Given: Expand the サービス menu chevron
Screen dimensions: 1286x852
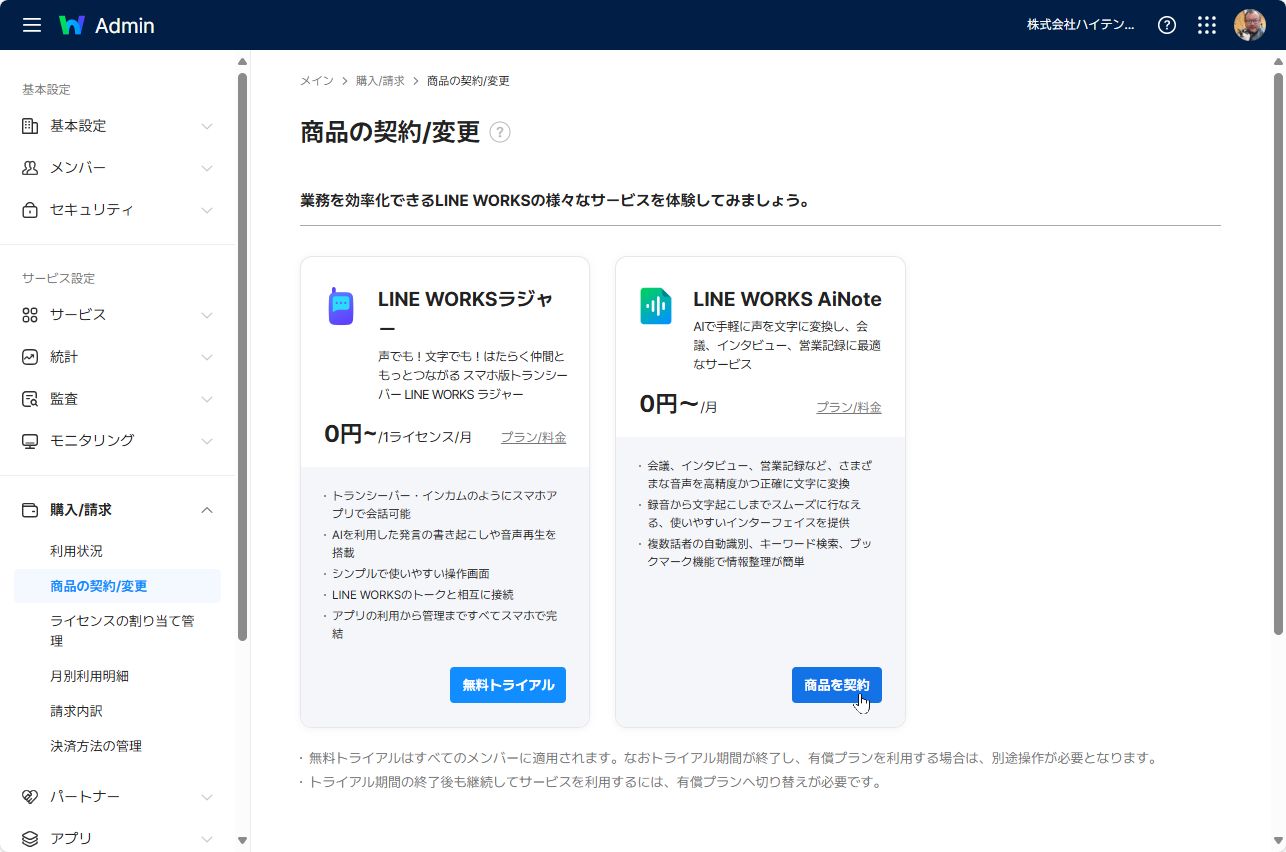Looking at the screenshot, I should [x=207, y=315].
